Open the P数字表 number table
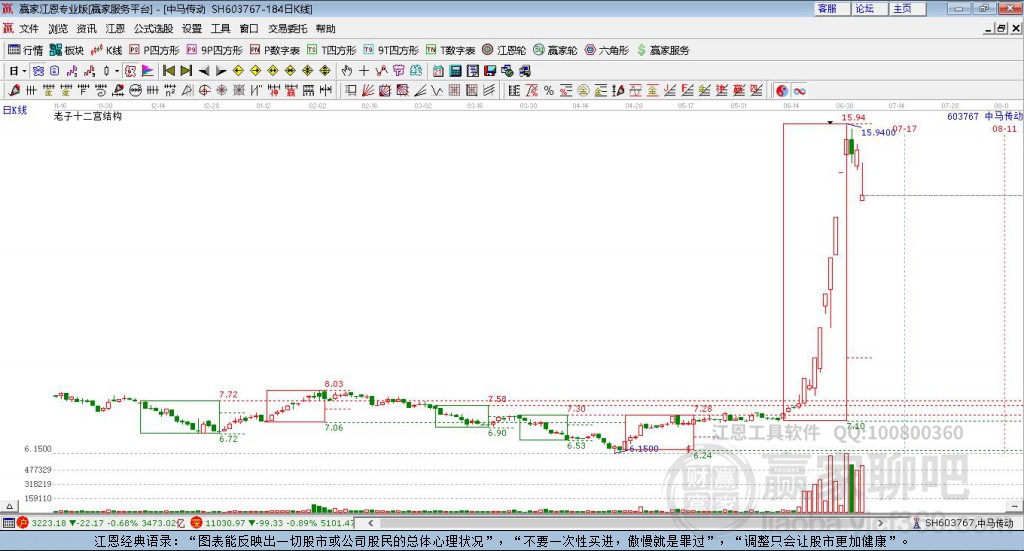The width and height of the screenshot is (1024, 551). tap(274, 50)
